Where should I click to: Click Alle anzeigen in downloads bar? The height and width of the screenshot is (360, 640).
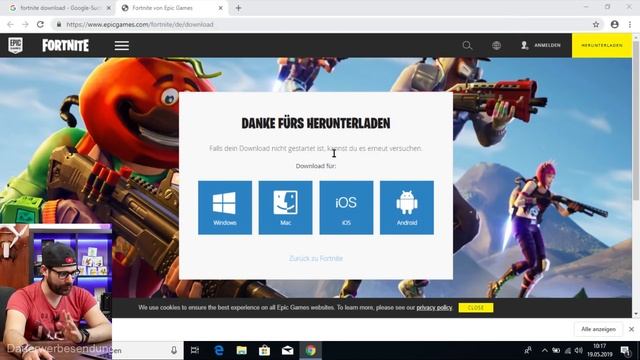tap(598, 329)
